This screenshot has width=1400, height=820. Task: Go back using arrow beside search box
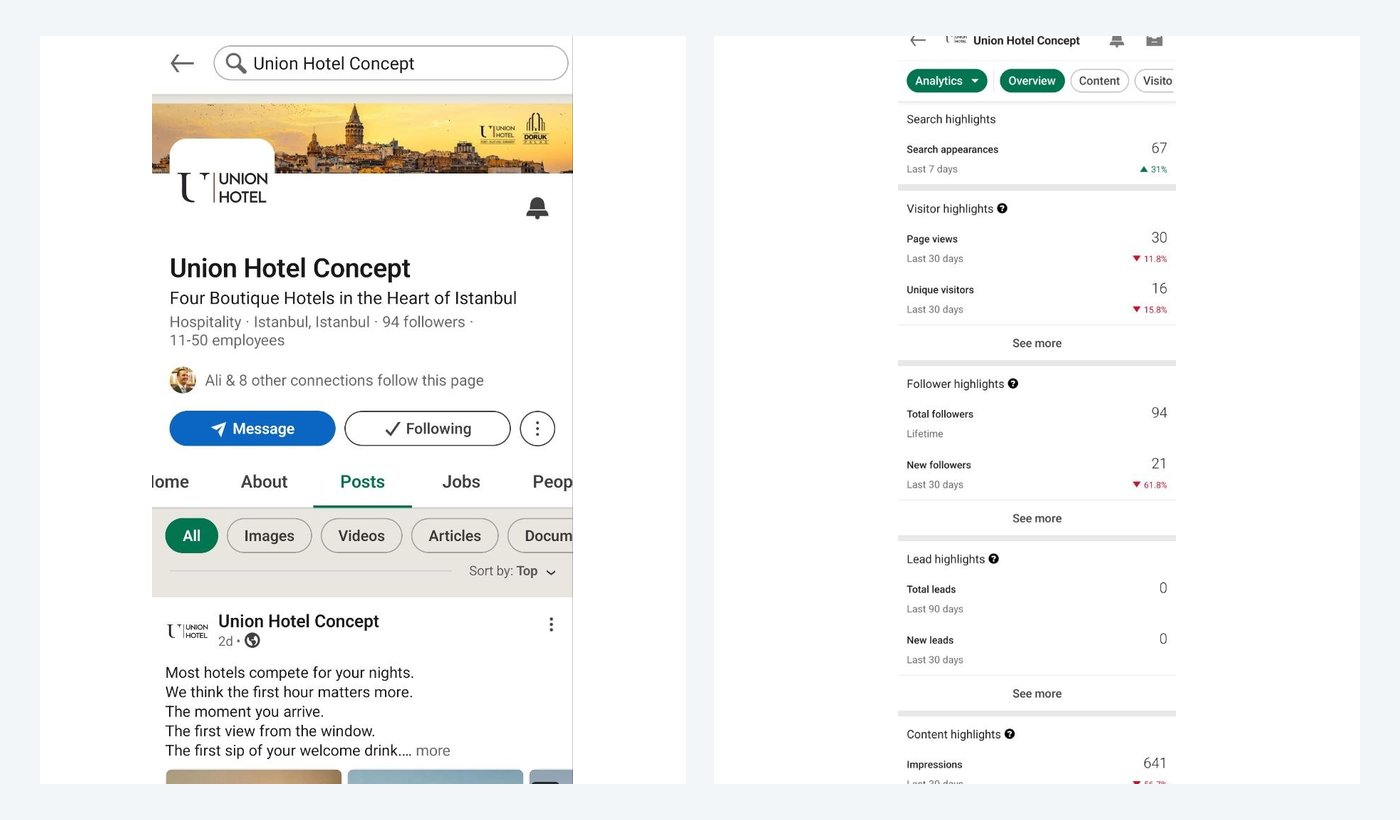tap(182, 64)
